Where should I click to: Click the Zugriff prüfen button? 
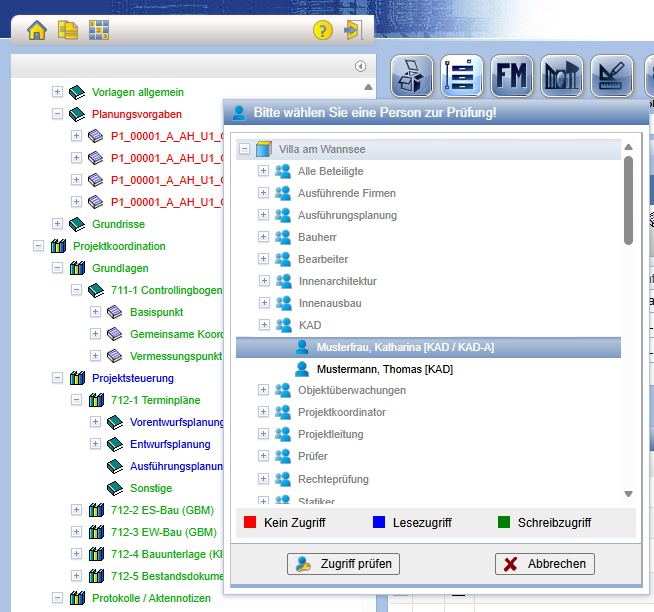coord(343,564)
